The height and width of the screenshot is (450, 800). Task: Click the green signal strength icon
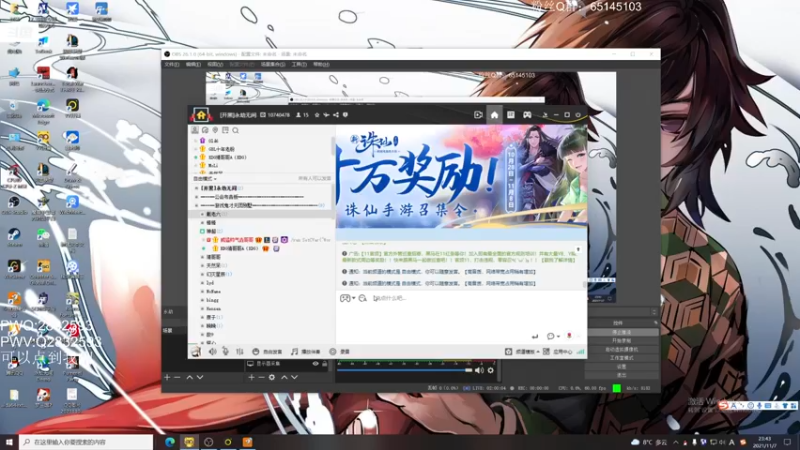[580, 352]
